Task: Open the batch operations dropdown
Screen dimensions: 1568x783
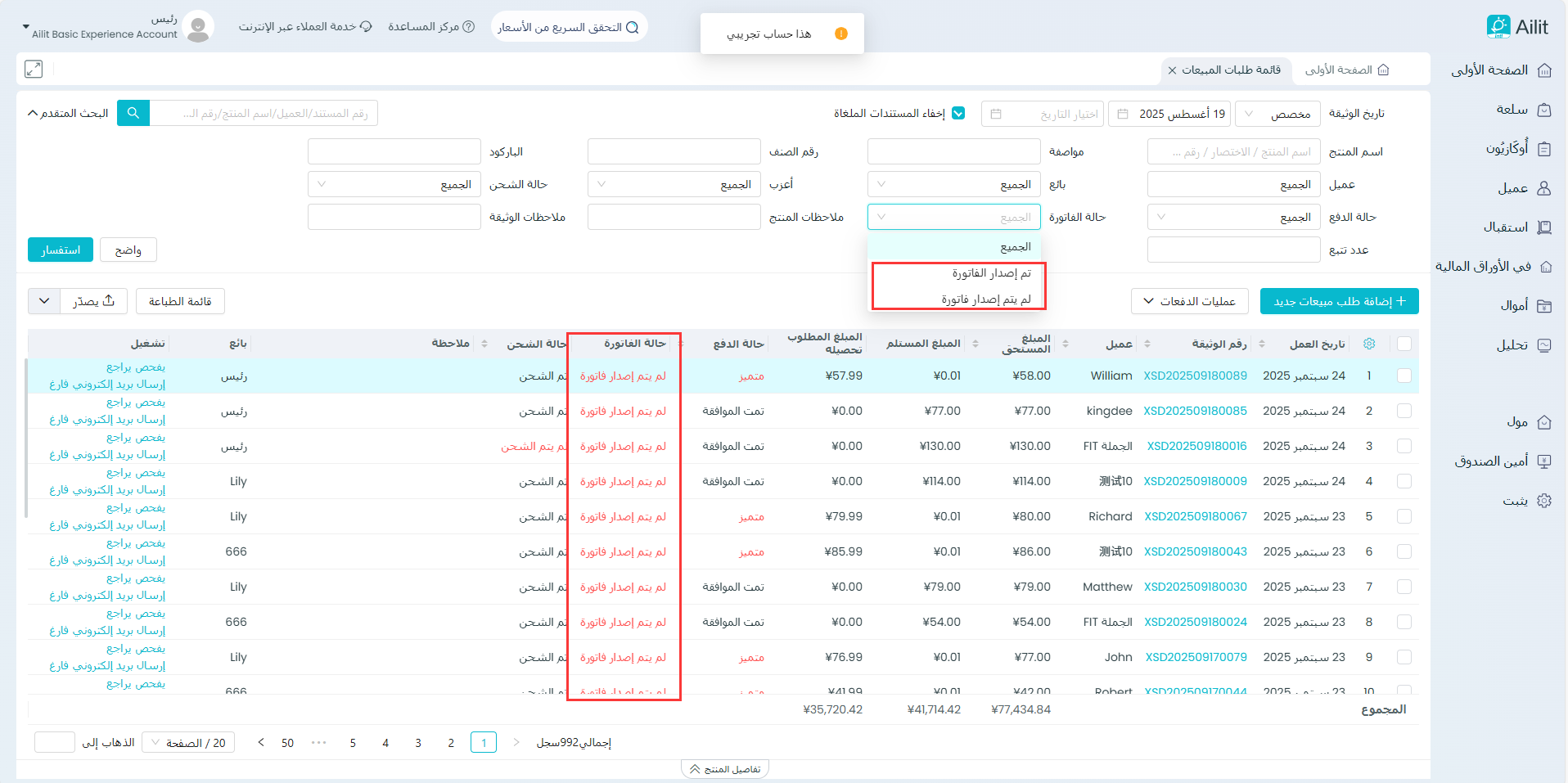Action: (1189, 301)
